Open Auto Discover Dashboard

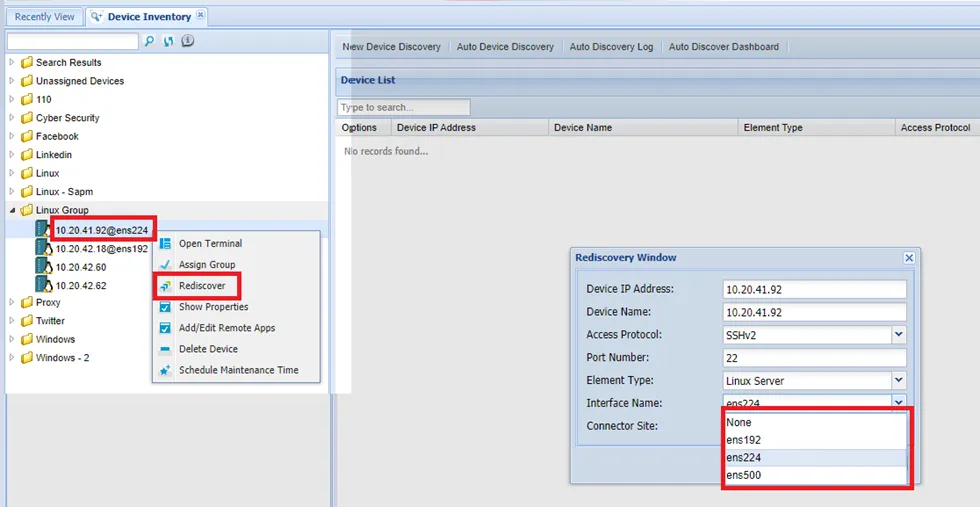click(x=724, y=47)
